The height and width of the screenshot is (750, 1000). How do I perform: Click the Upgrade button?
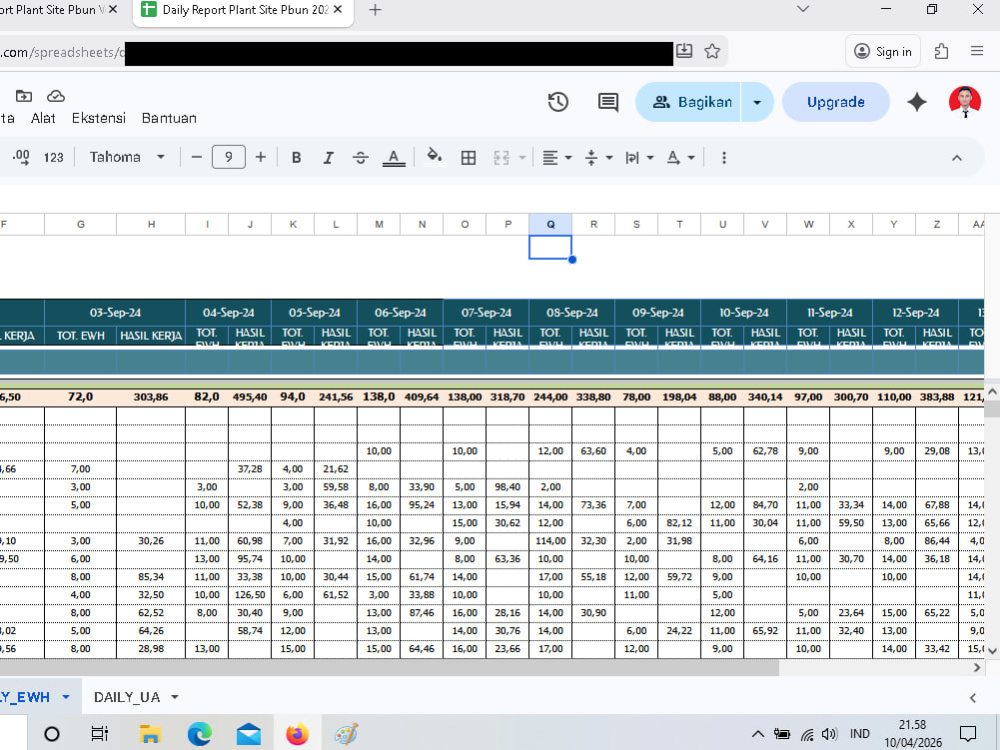835,102
